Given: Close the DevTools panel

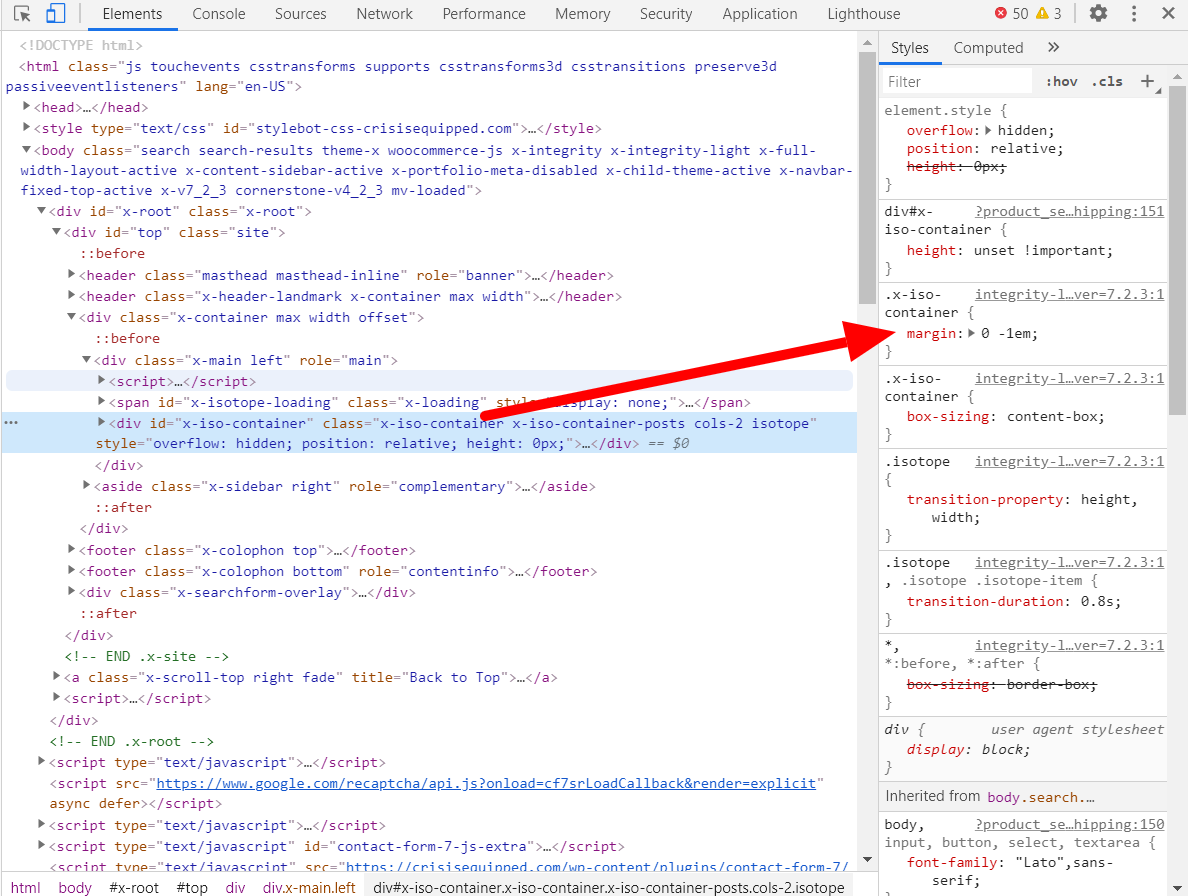Looking at the screenshot, I should click(1168, 14).
